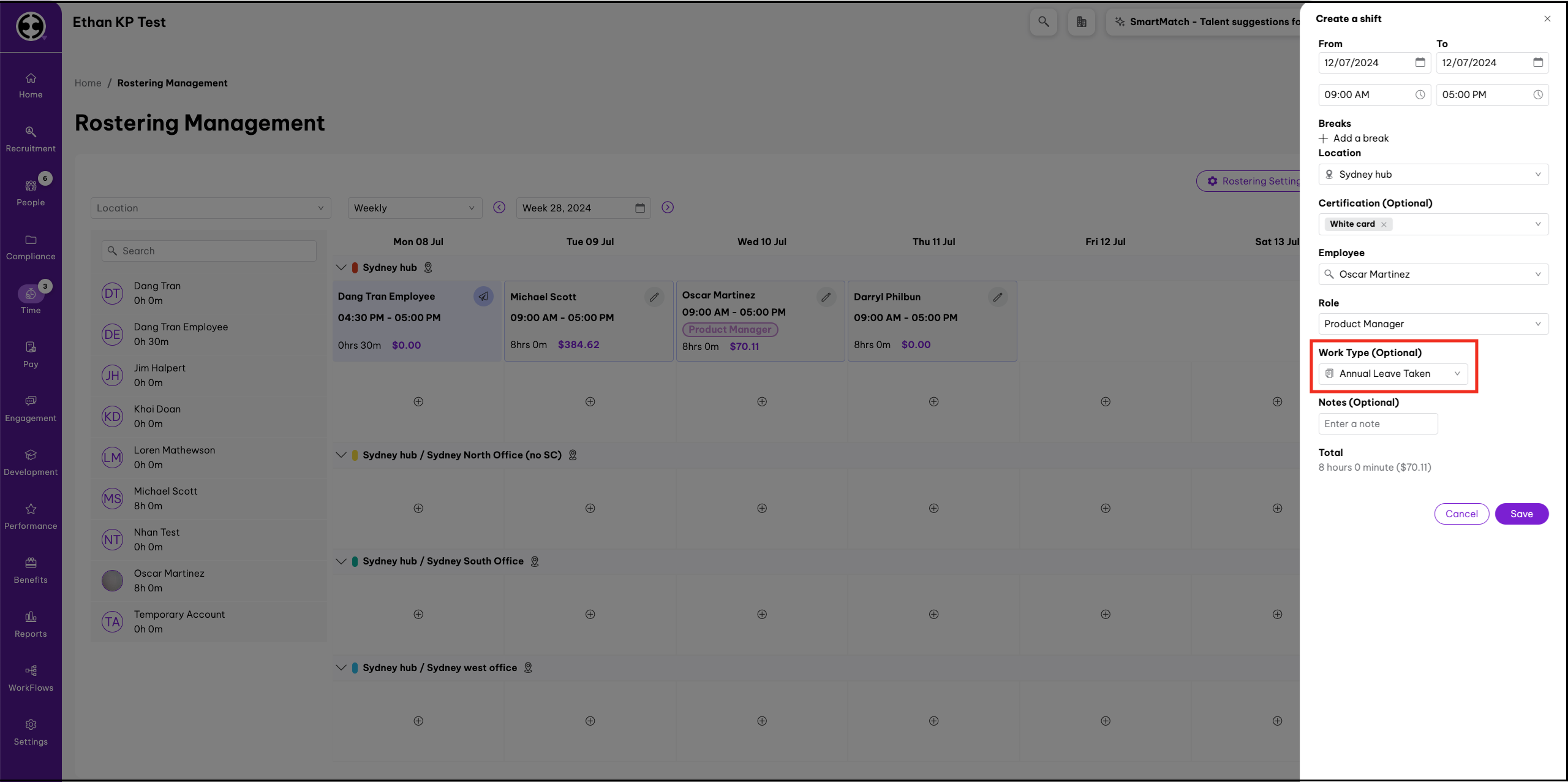Screen dimensions: 1568x782
Task: Click the Notes input field
Action: tap(1378, 424)
